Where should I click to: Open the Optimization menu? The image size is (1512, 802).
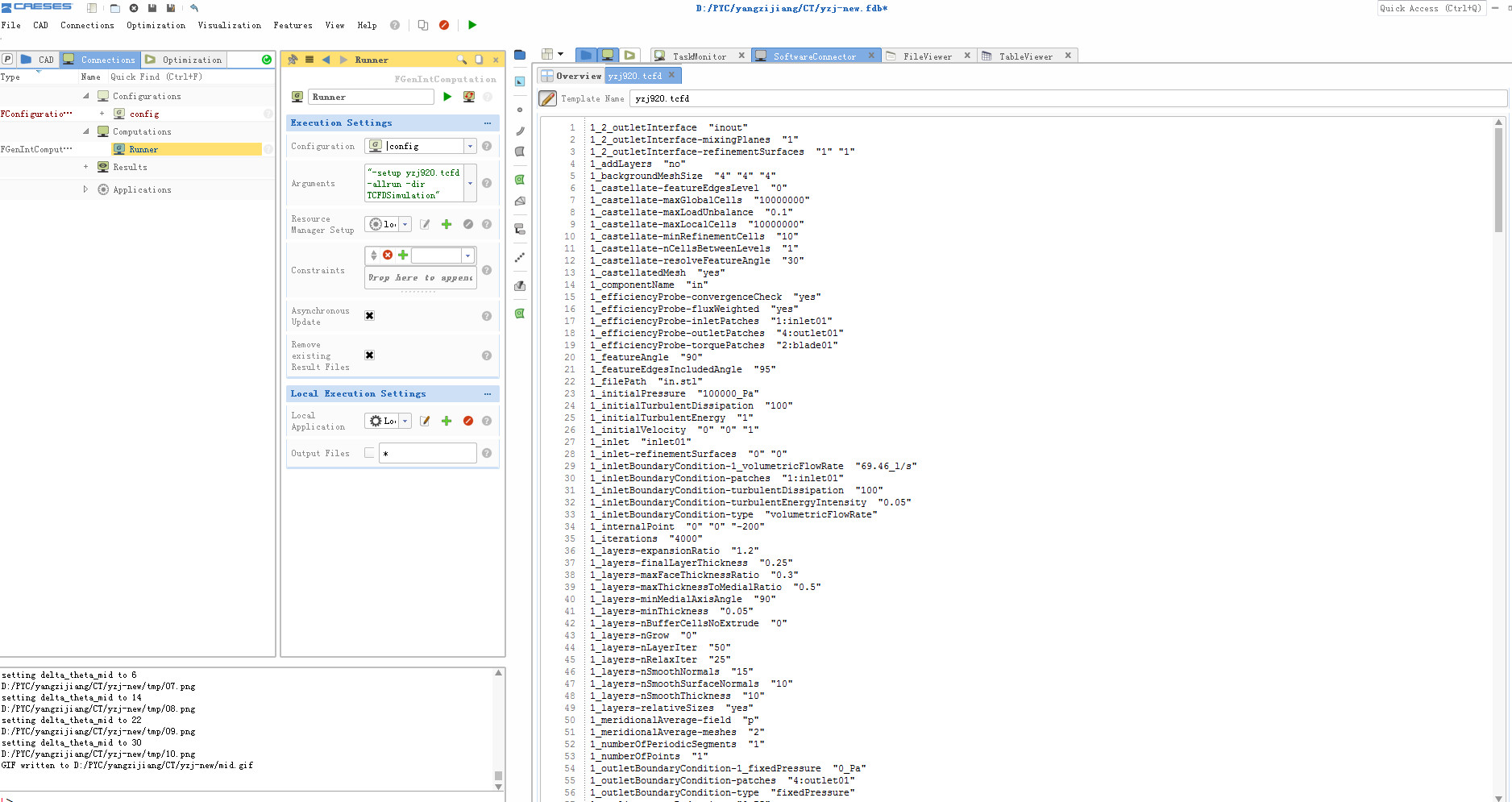[x=156, y=25]
